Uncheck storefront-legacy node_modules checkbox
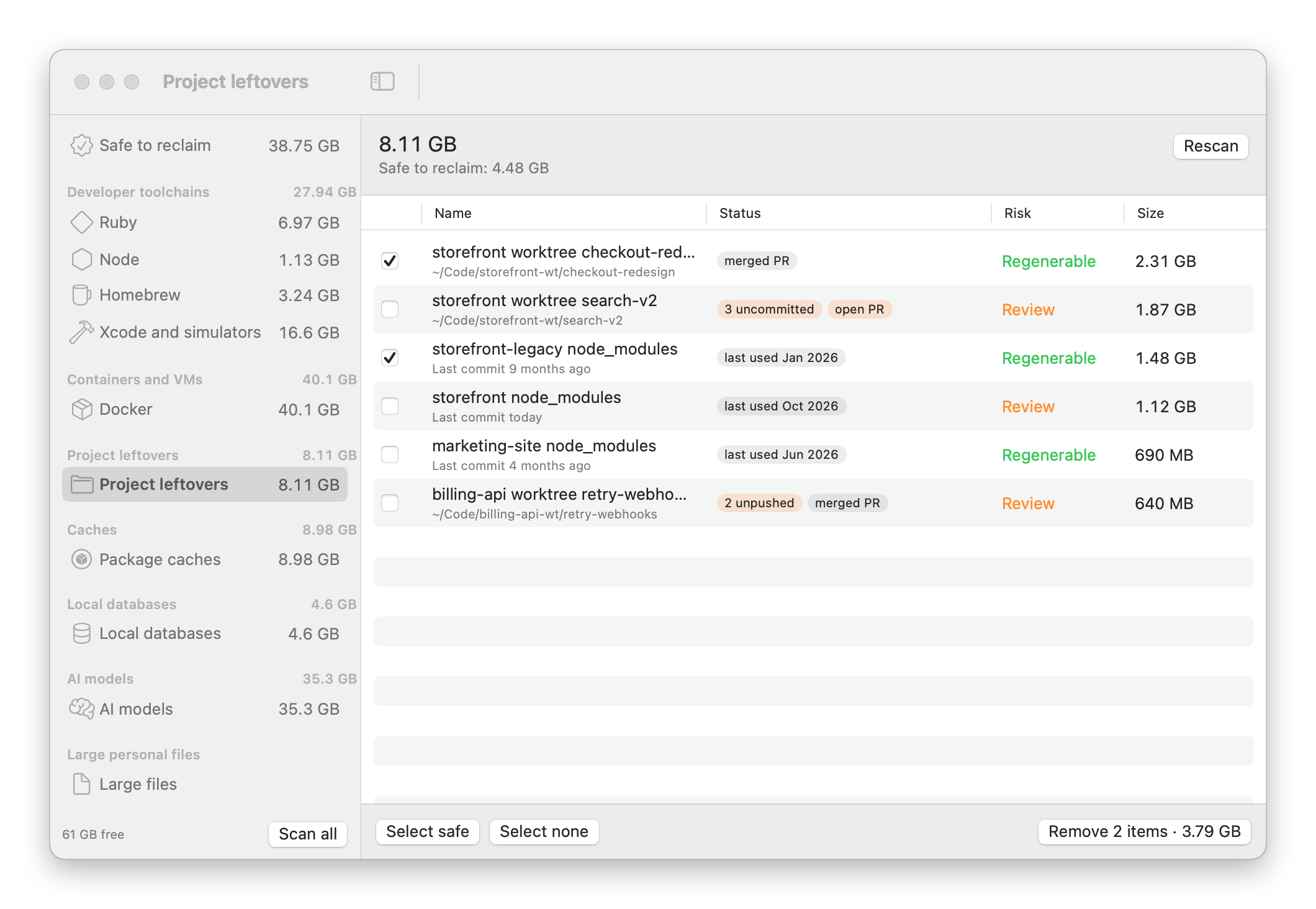Screen dimensions: 1316x909 pyautogui.click(x=390, y=358)
